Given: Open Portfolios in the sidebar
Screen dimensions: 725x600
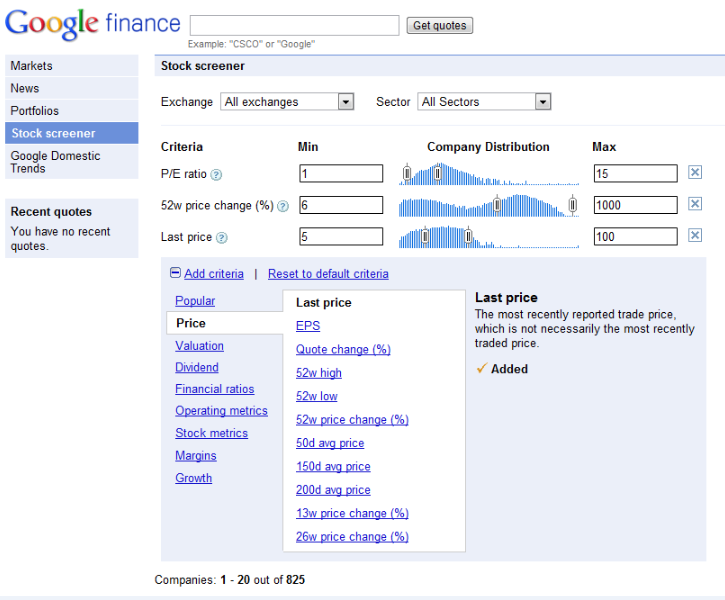Looking at the screenshot, I should [72, 111].
